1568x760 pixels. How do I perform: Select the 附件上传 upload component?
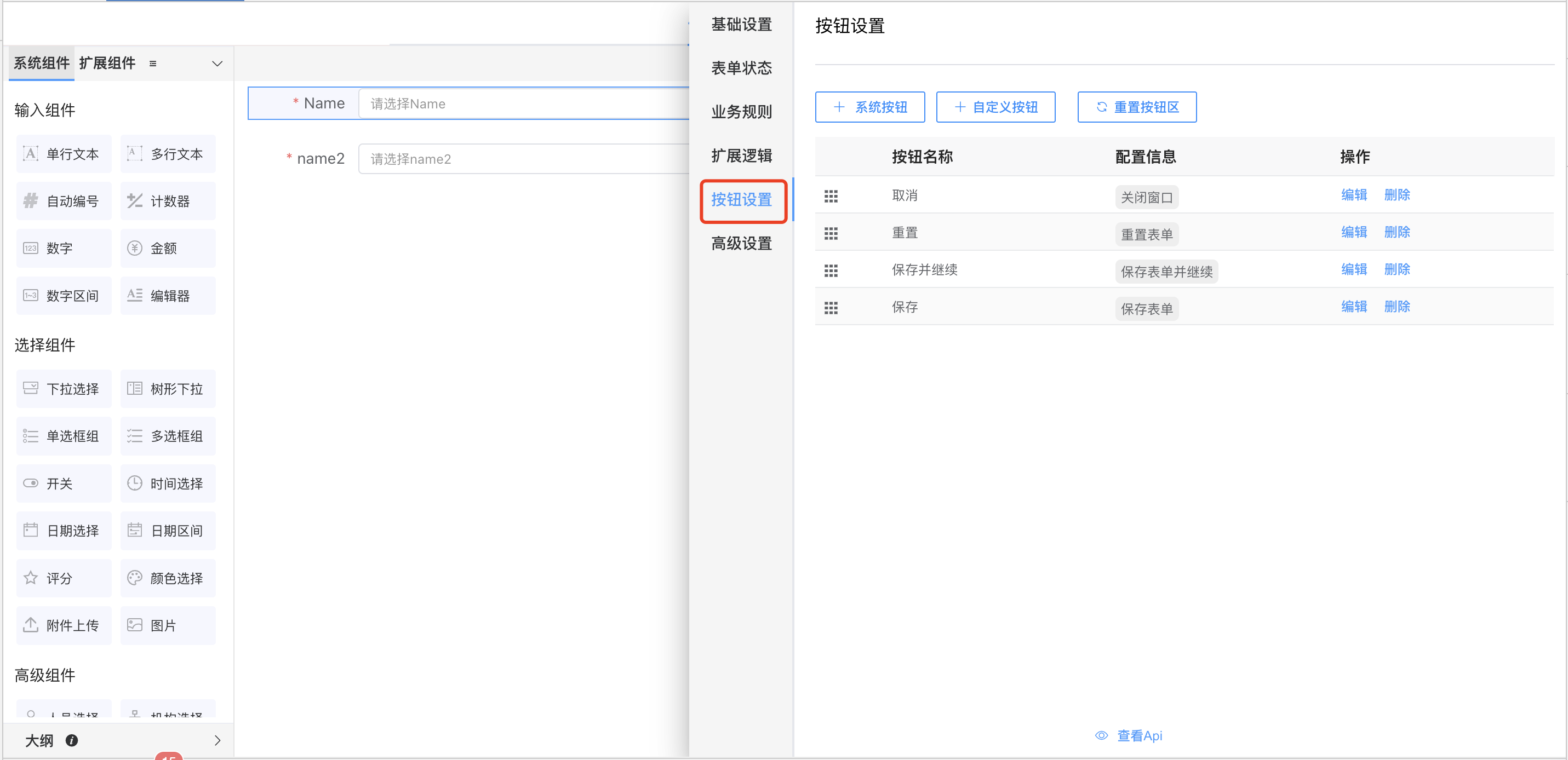point(64,625)
